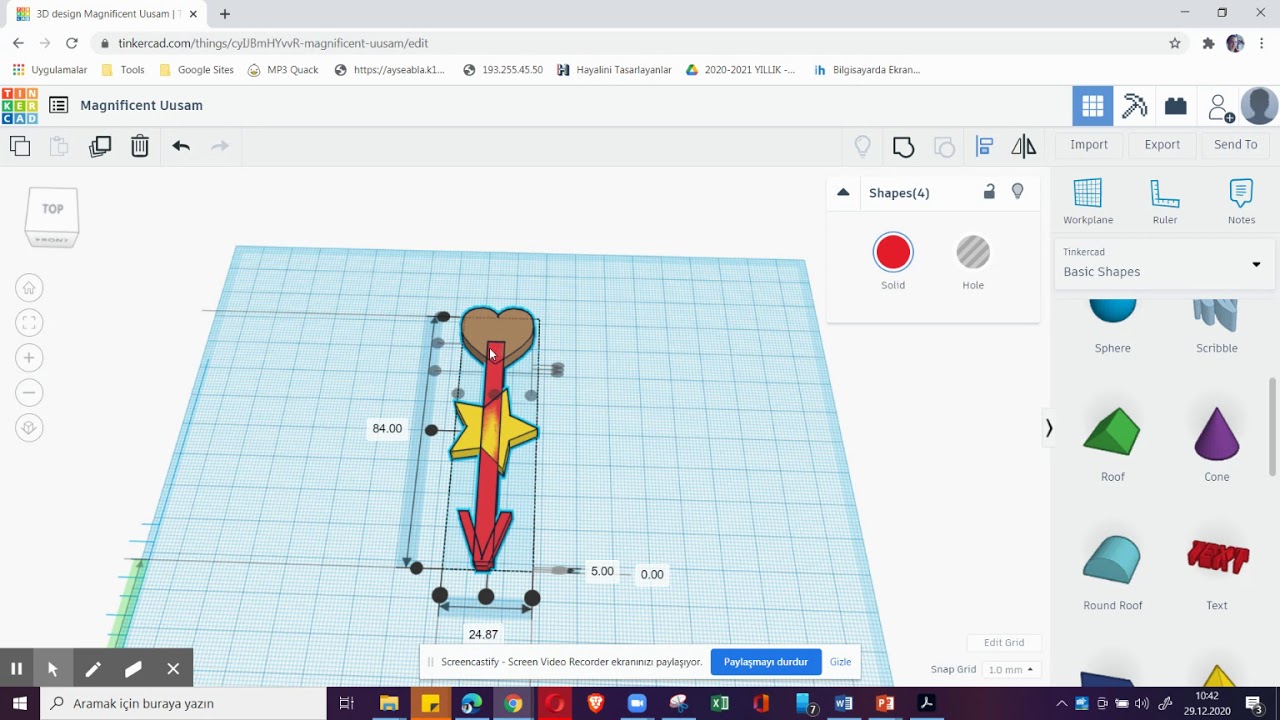The image size is (1280, 720).
Task: Open the Bricks mode
Action: 1176,105
